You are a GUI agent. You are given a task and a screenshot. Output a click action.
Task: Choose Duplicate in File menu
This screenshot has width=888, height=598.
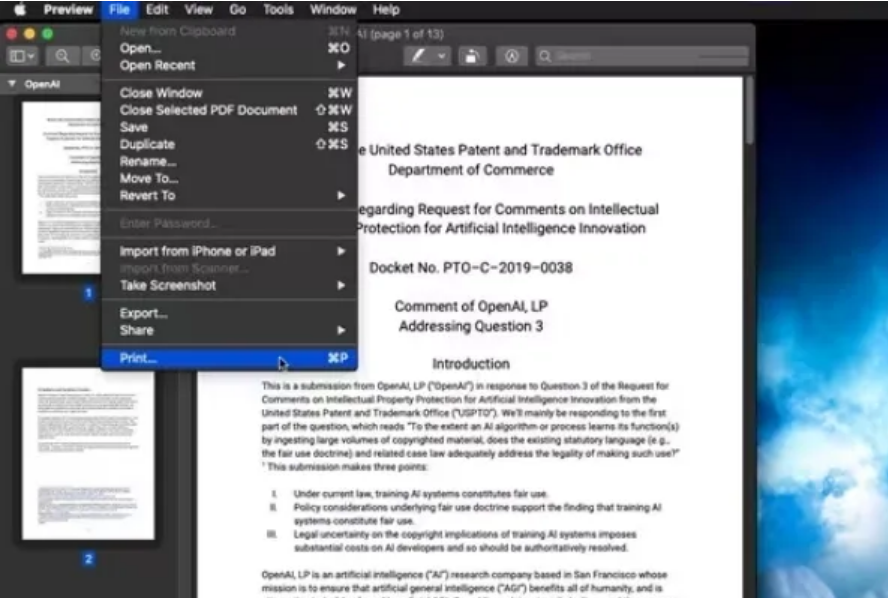[x=229, y=144]
